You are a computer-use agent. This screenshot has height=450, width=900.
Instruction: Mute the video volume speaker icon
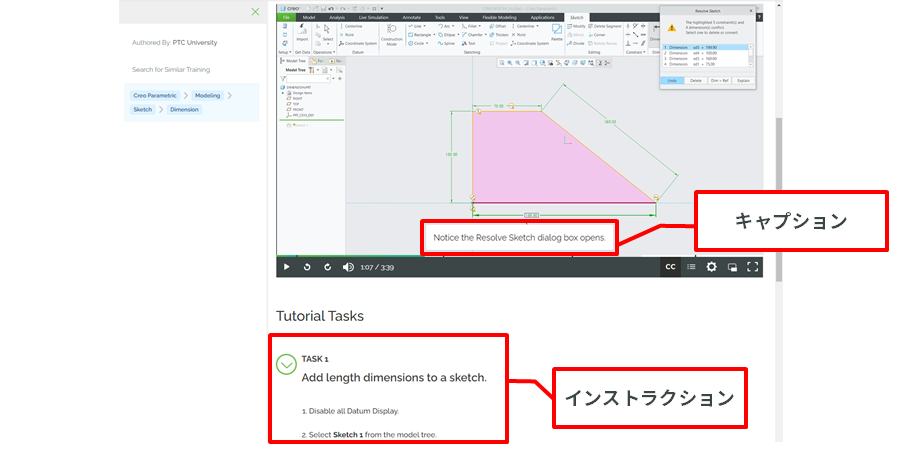348,267
